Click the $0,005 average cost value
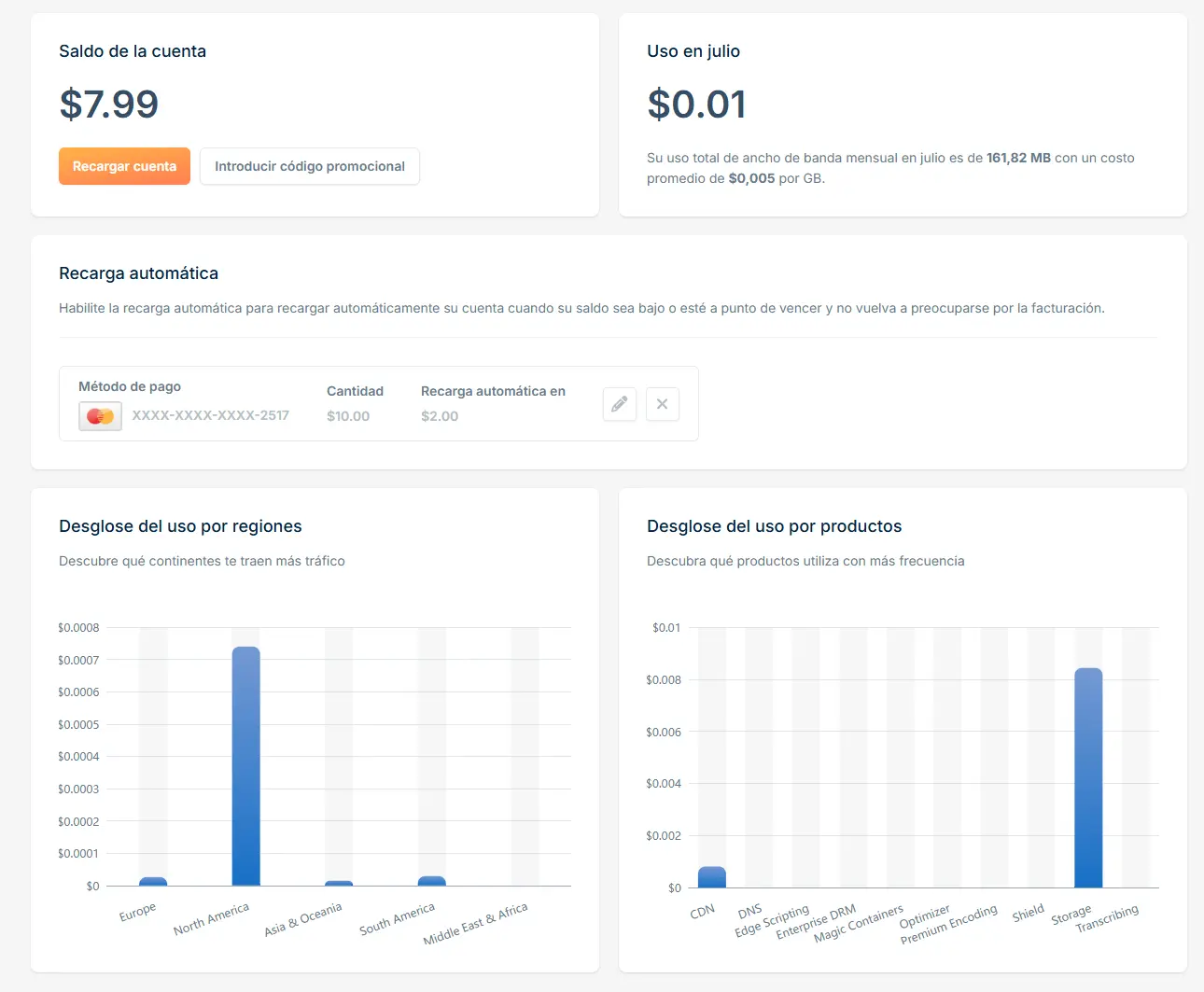The image size is (1204, 992). click(751, 178)
